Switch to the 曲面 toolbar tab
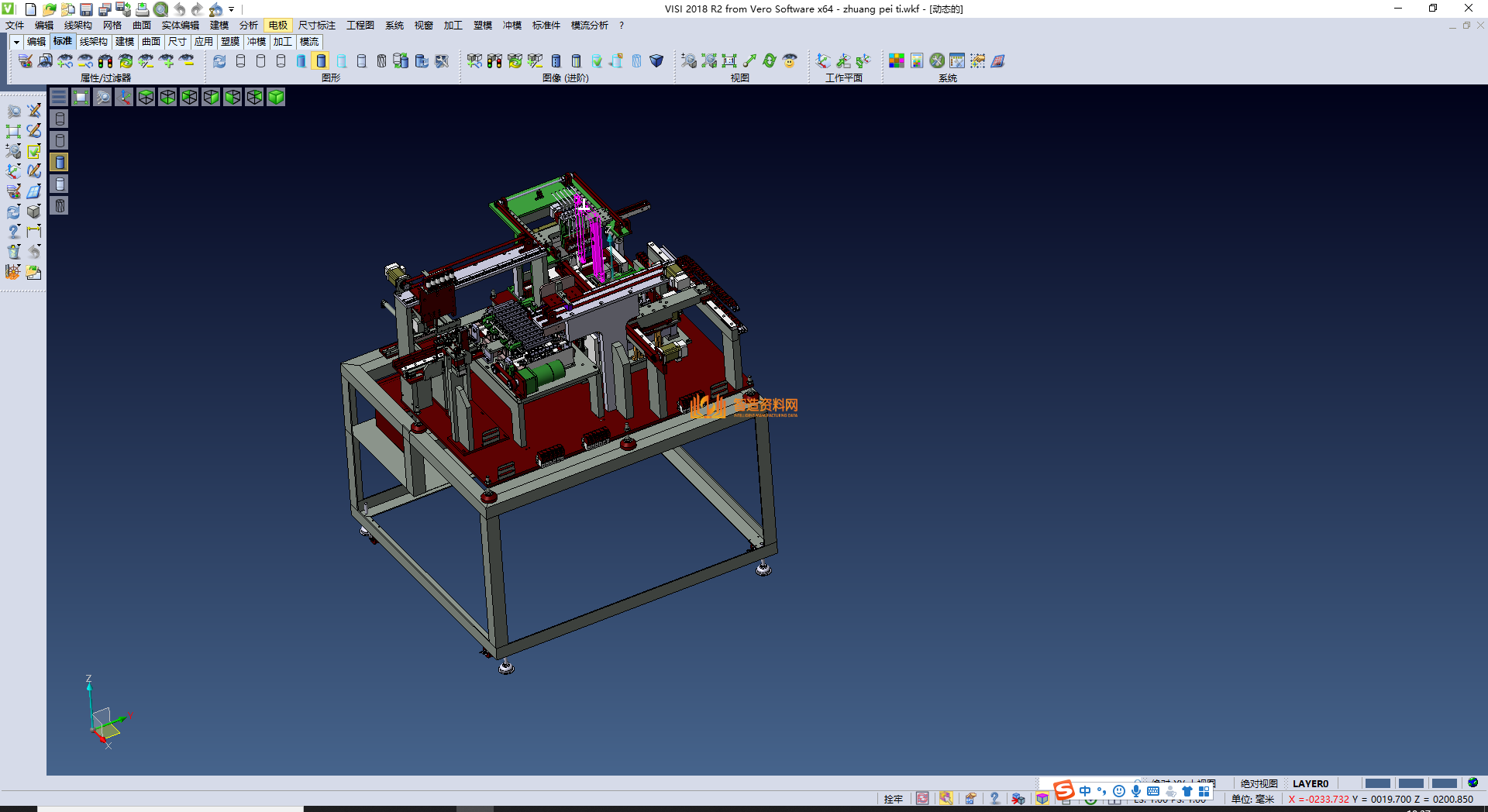 click(151, 42)
